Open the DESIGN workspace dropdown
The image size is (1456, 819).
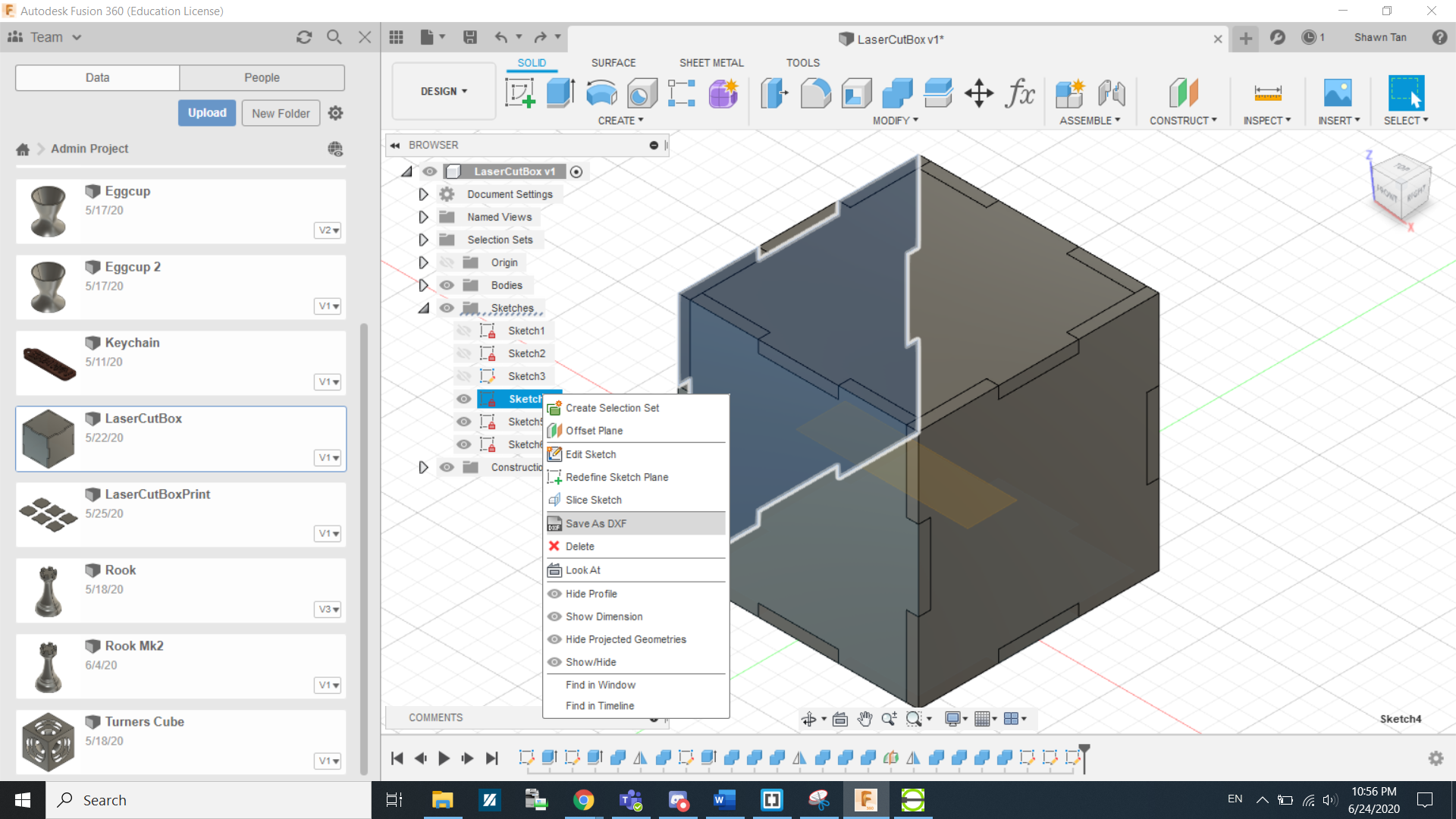point(444,91)
